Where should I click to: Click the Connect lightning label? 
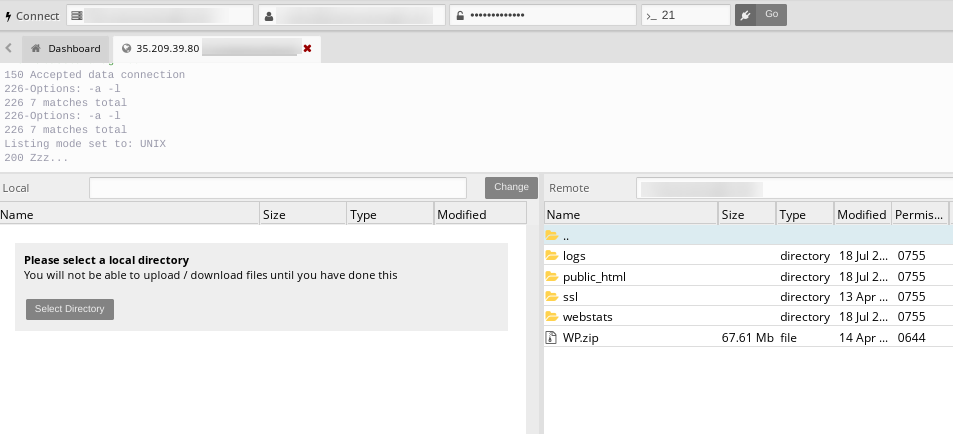32,16
